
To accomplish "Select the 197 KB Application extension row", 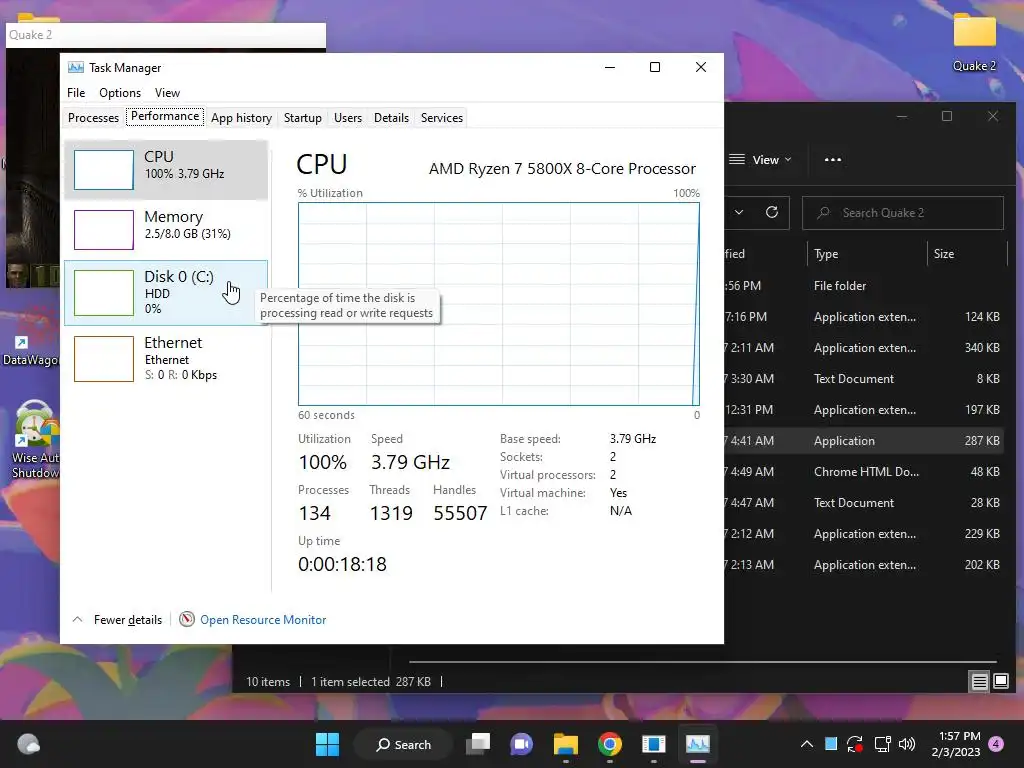I will click(x=865, y=409).
